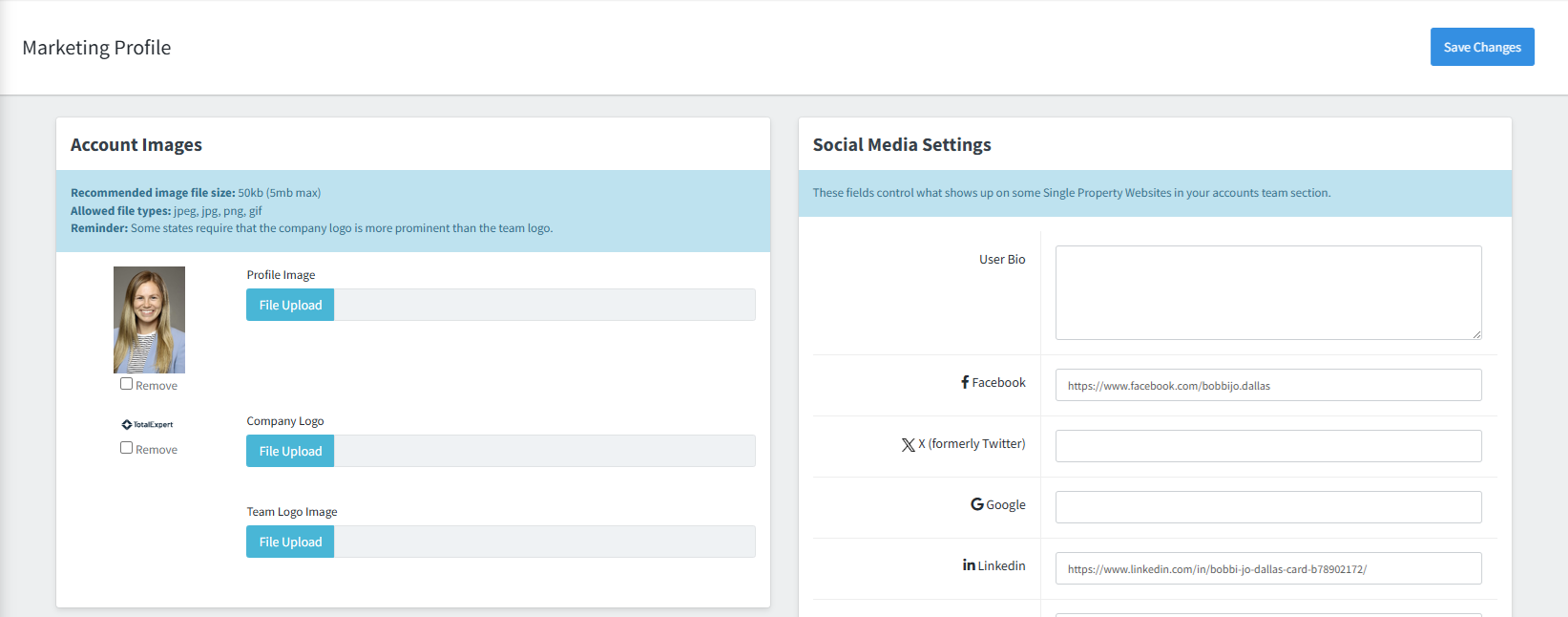Click the Facebook icon
This screenshot has width=1568, height=617.
point(965,382)
